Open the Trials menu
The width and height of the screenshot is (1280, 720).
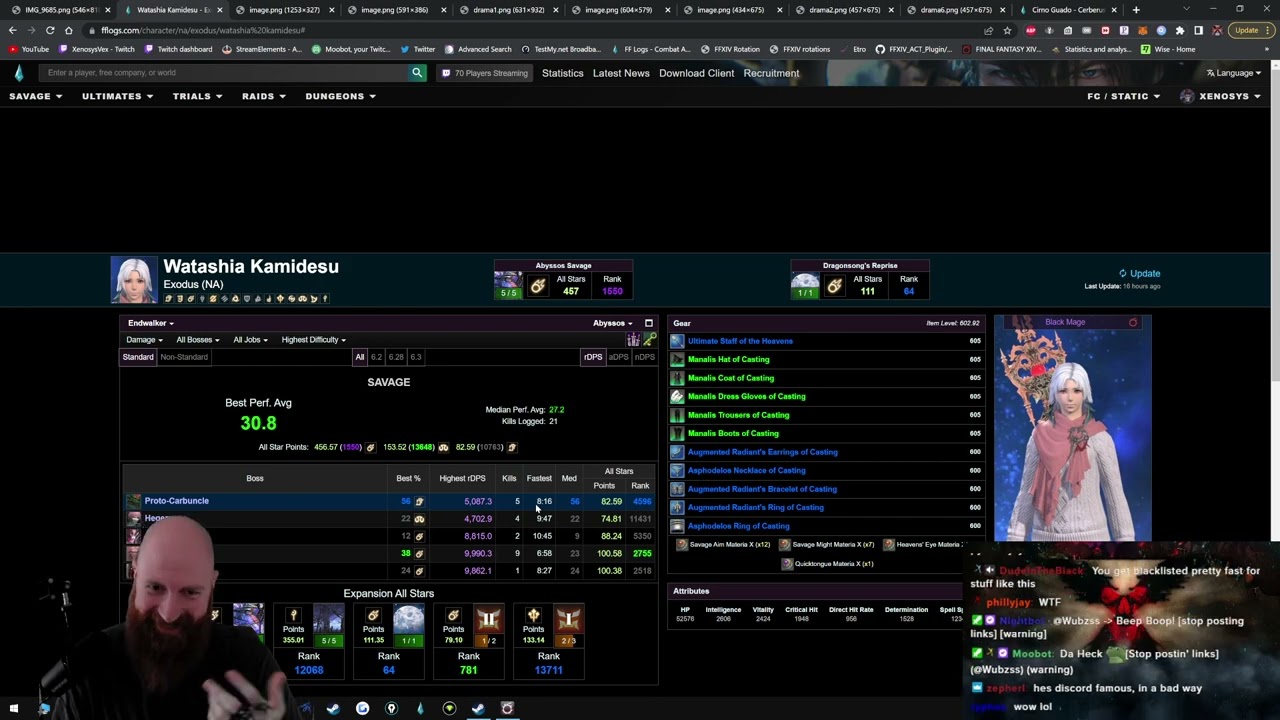click(198, 96)
